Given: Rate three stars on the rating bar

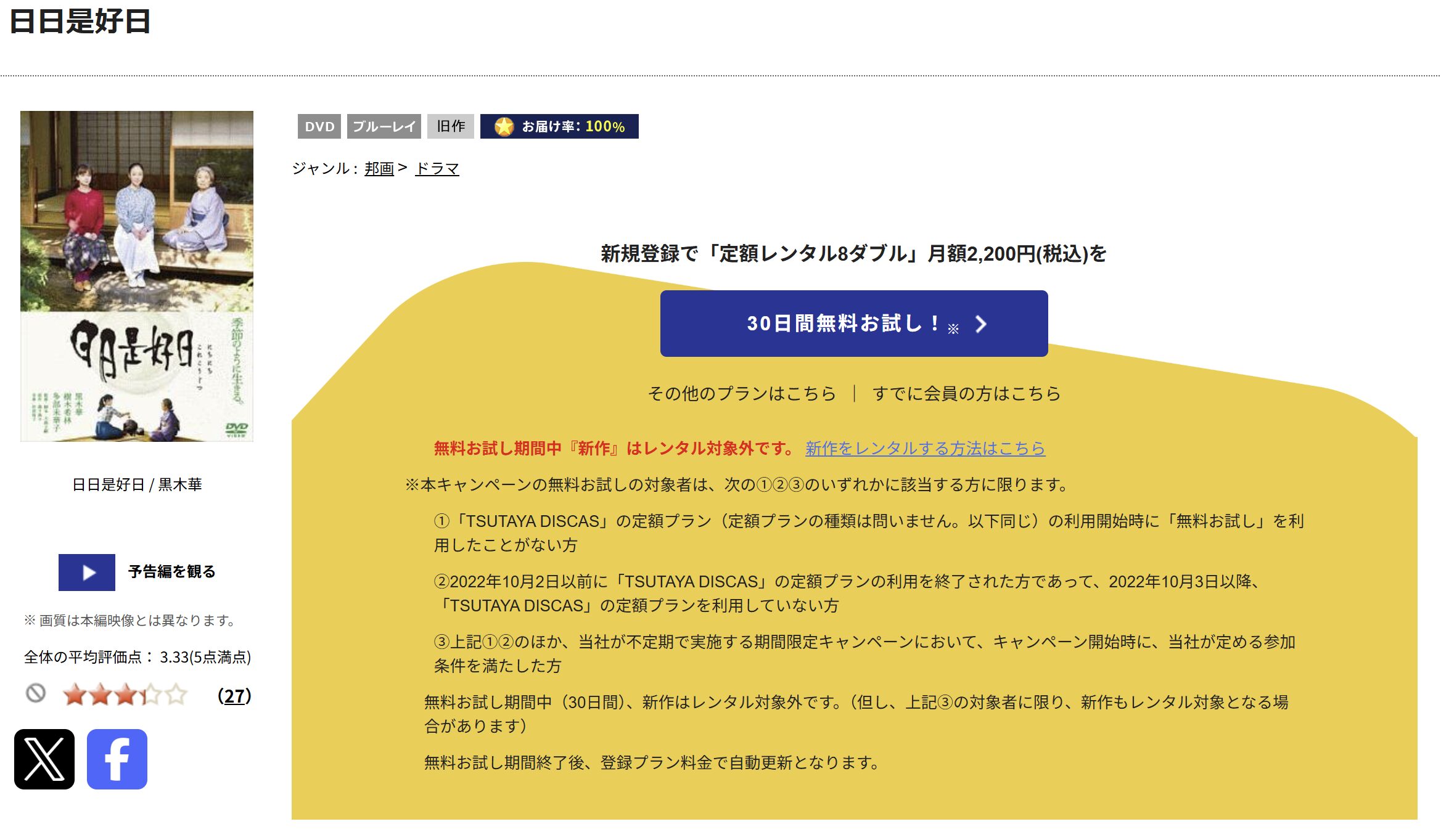Looking at the screenshot, I should (126, 695).
